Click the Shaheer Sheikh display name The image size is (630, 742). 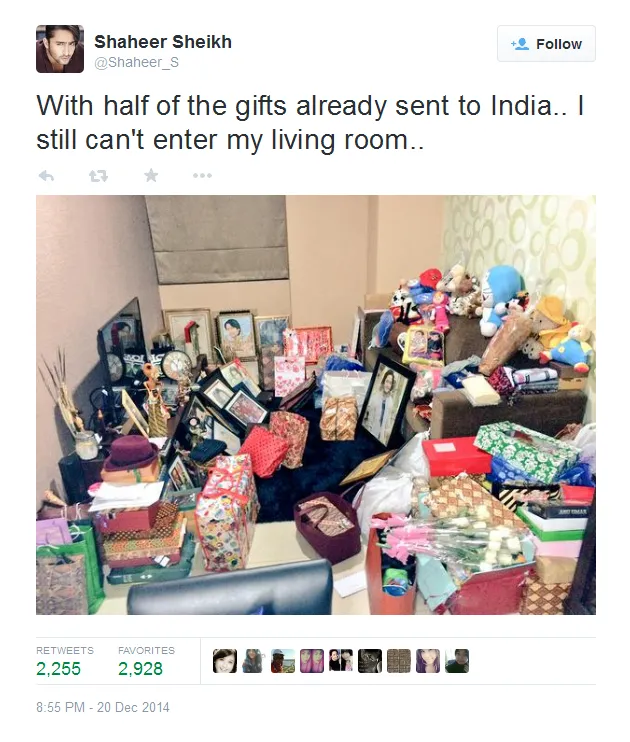[x=163, y=42]
